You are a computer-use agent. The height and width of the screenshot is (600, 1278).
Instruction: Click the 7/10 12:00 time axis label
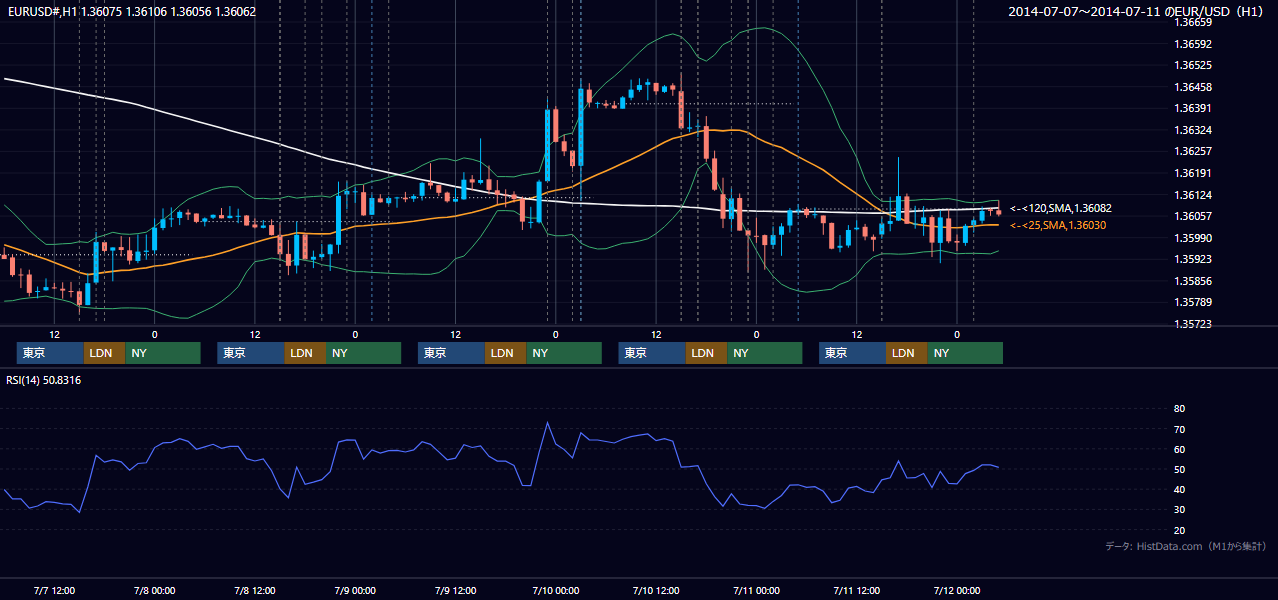pos(656,590)
